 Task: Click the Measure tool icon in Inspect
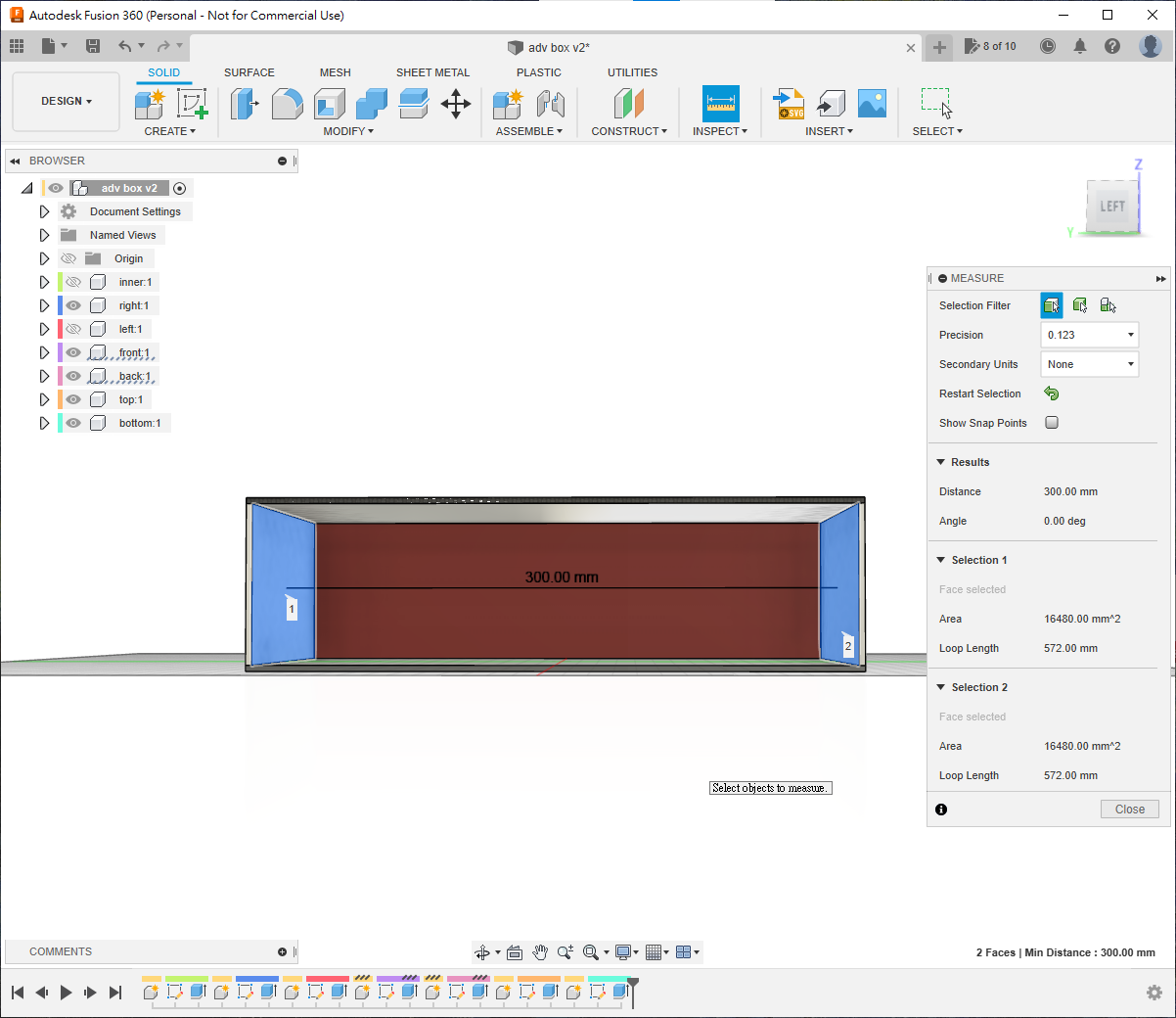coord(720,103)
